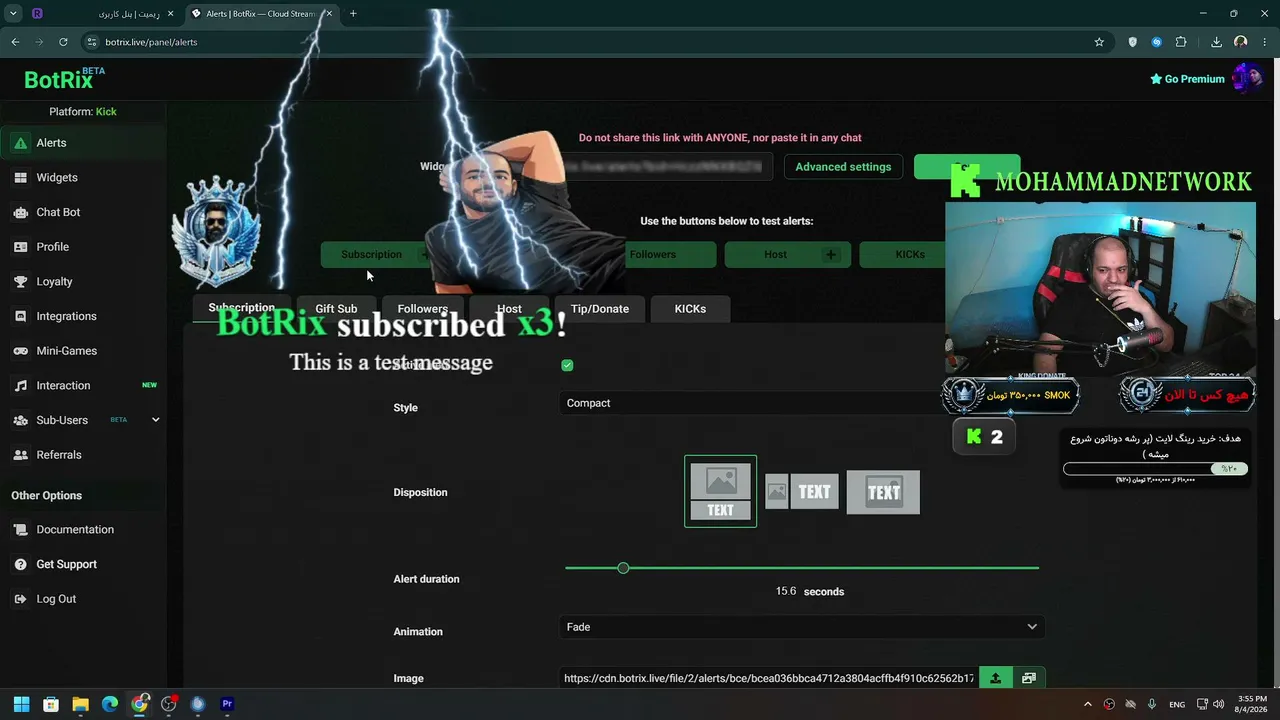Reload the browser page
The width and height of the screenshot is (1280, 720).
[63, 42]
